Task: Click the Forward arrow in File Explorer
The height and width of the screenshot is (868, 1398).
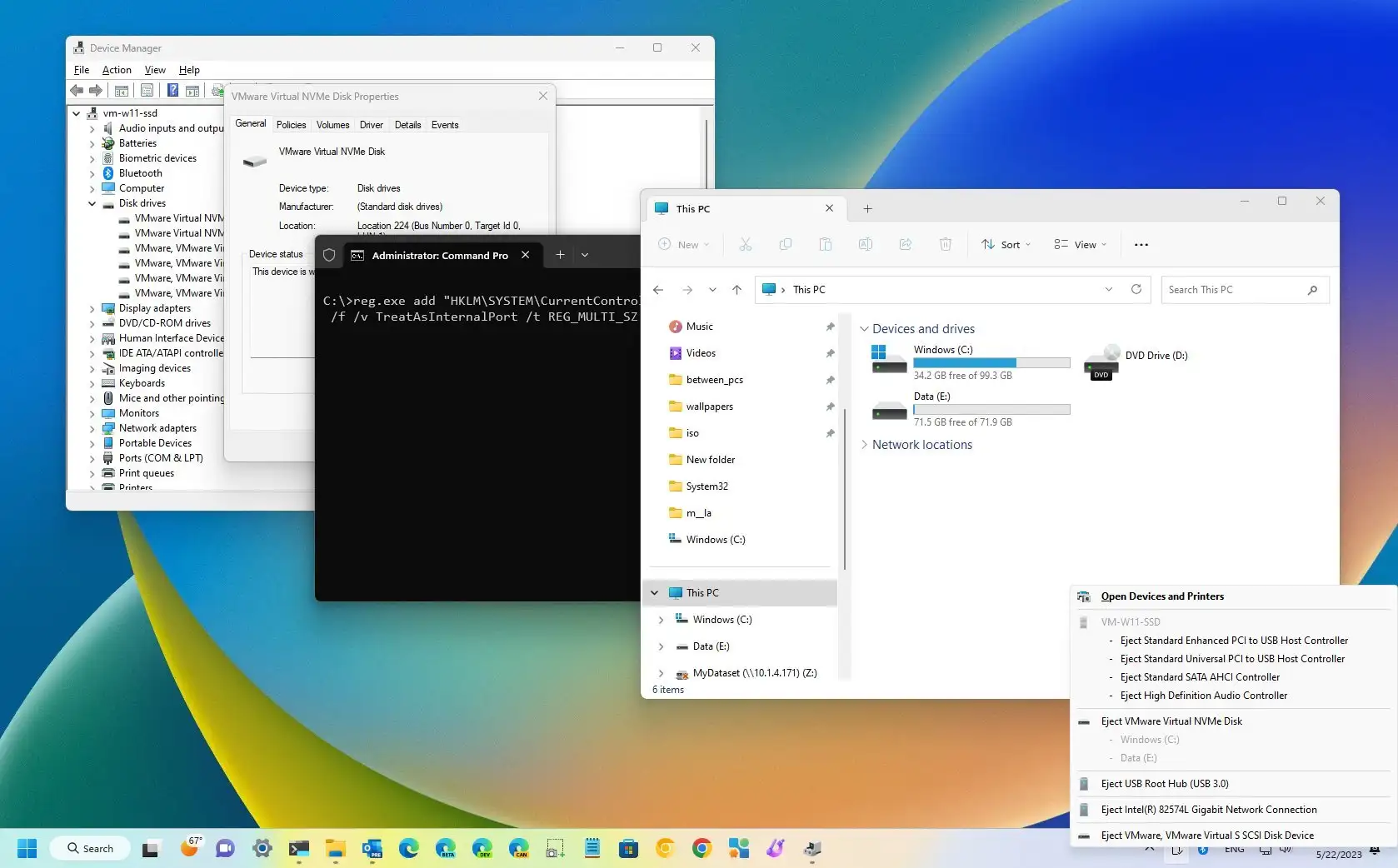Action: (687, 289)
